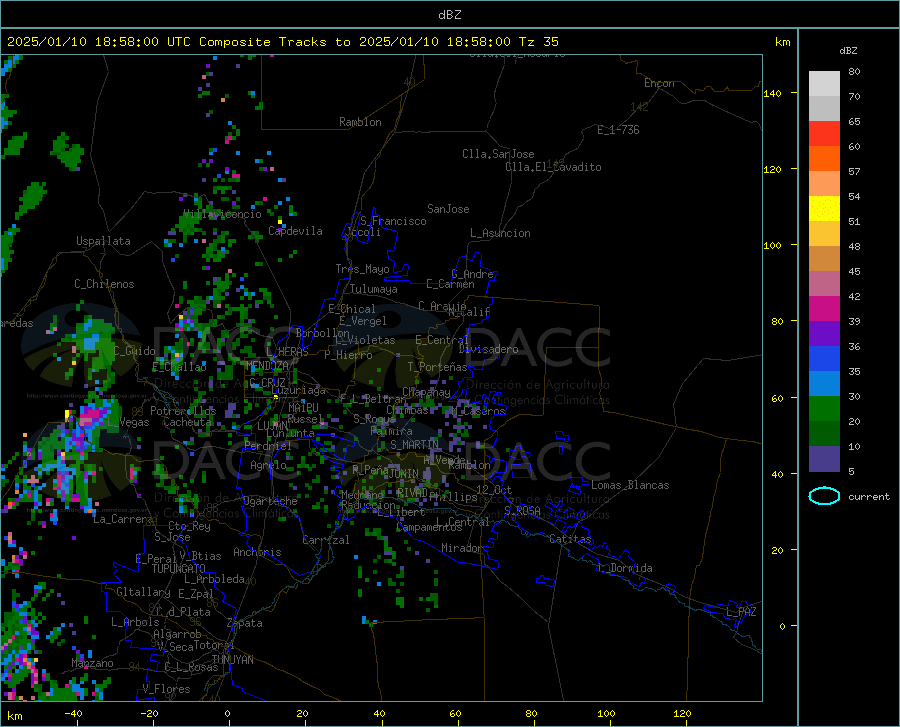Click the 'Potrerillos' place label
This screenshot has height=727, width=900.
[x=183, y=411]
